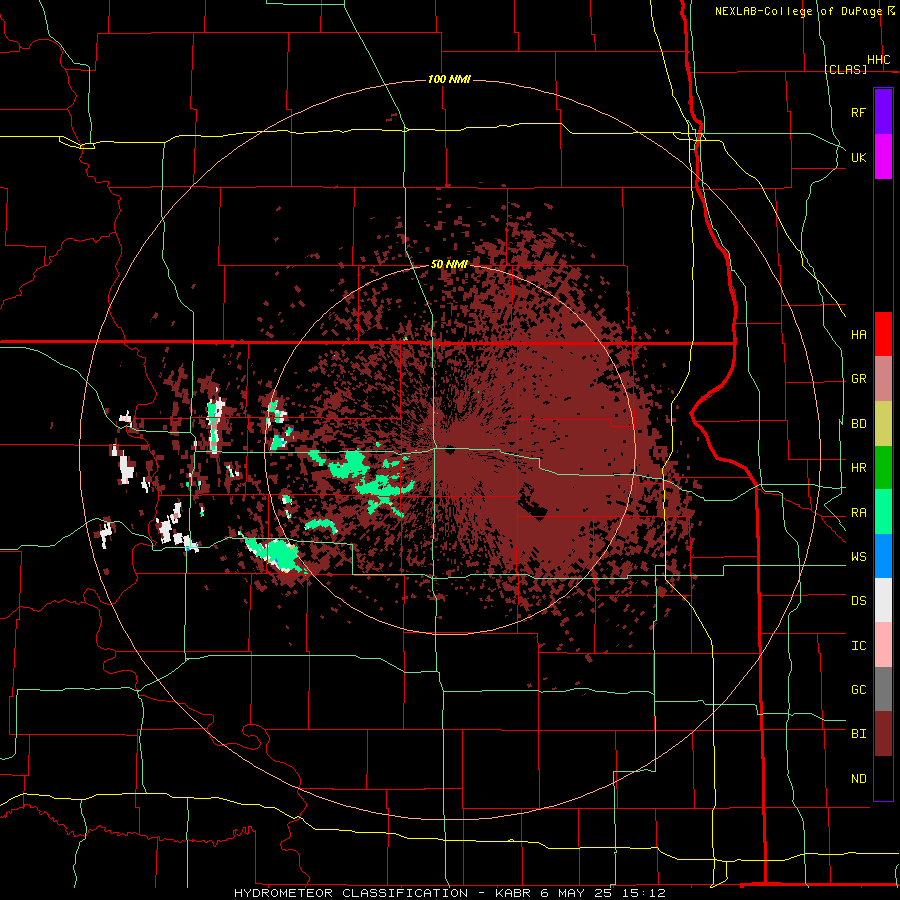Click the 'DS' legend label
900x900 pixels.
[858, 601]
